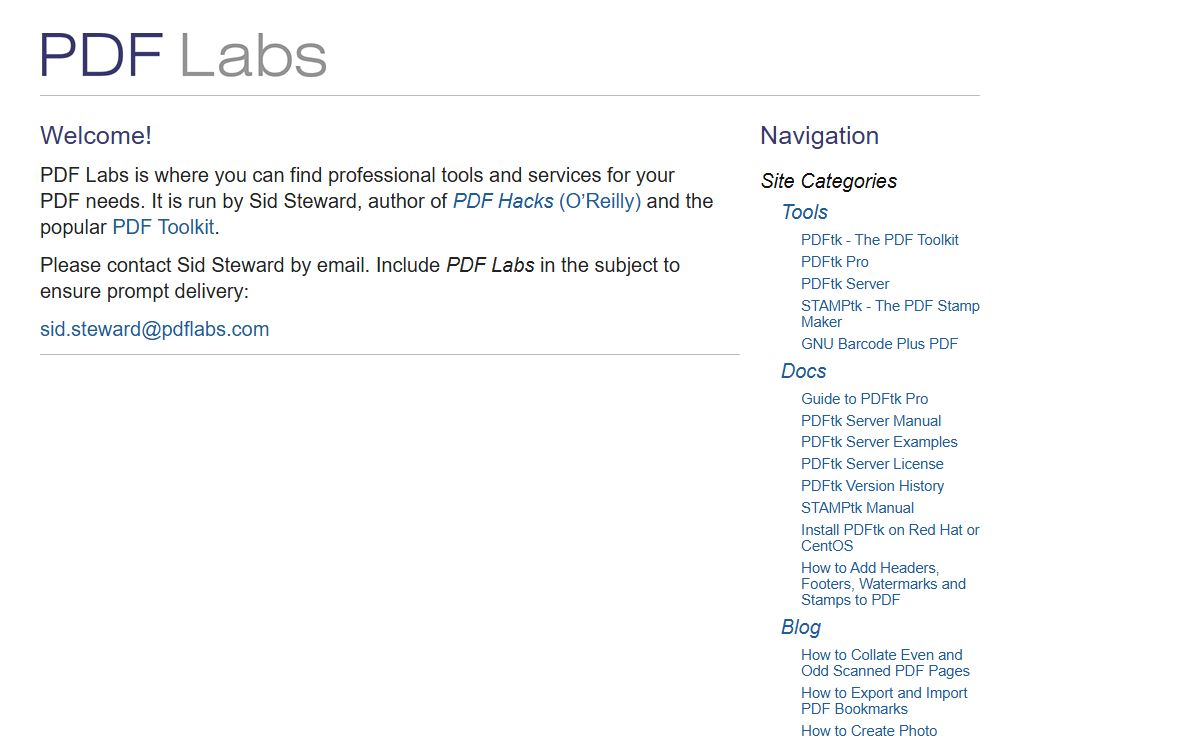
Task: Click the sid.steward@pdflabs.com email link
Action: pos(154,329)
